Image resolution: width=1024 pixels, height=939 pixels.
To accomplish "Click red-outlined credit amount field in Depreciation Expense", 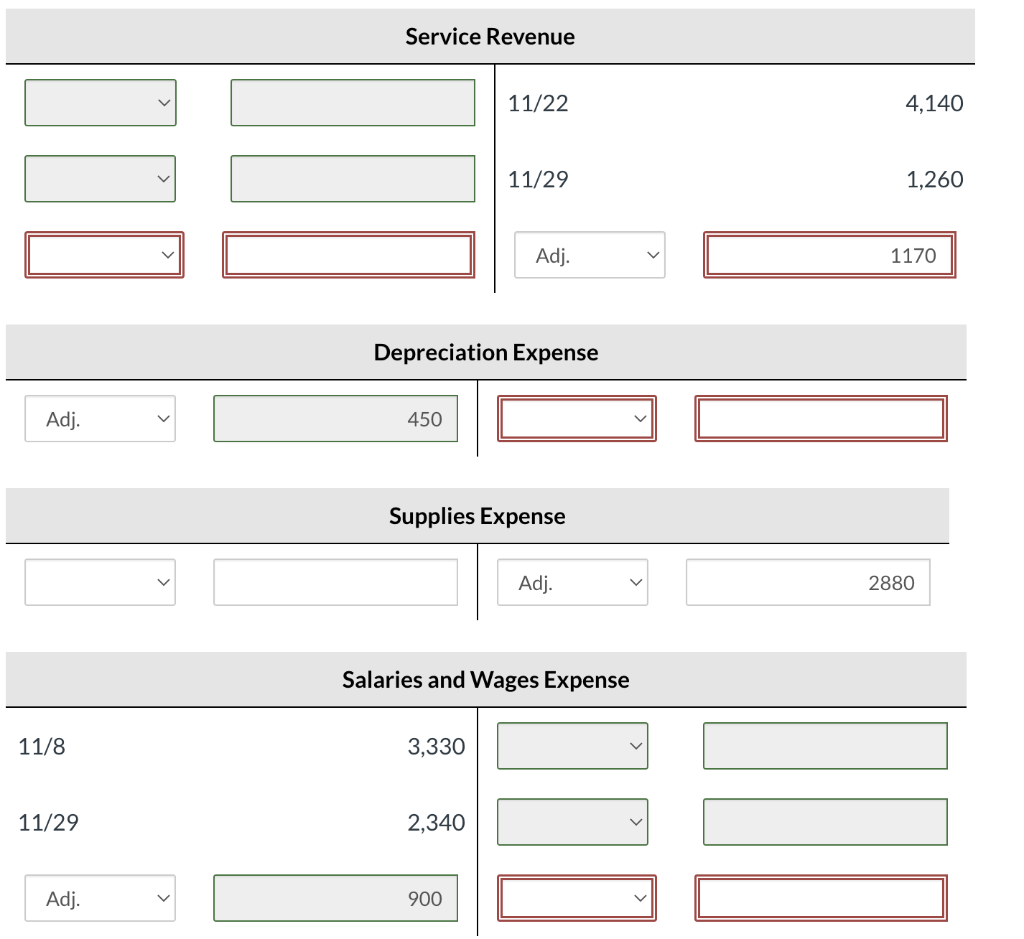I will (x=820, y=419).
